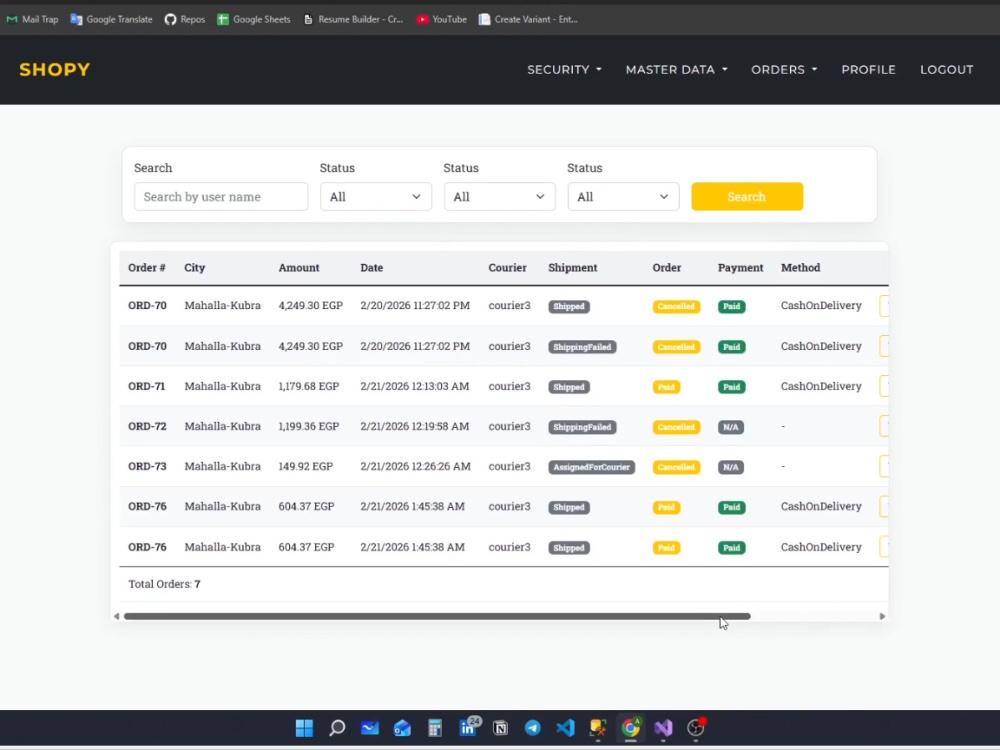Viewport: 1000px width, 750px height.
Task: Select order number ORD-73
Action: 147,466
